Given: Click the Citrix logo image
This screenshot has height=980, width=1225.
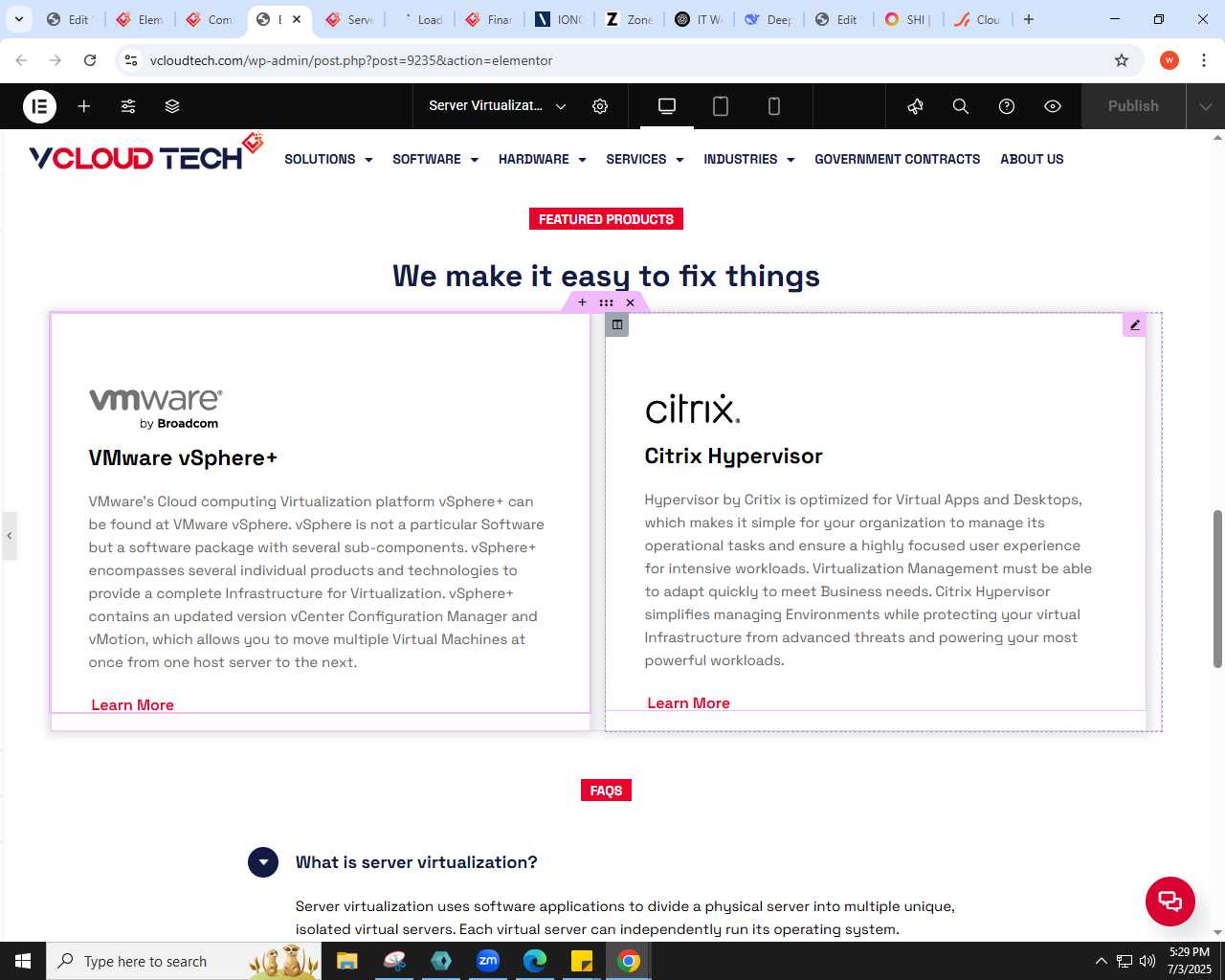Looking at the screenshot, I should pos(692,409).
